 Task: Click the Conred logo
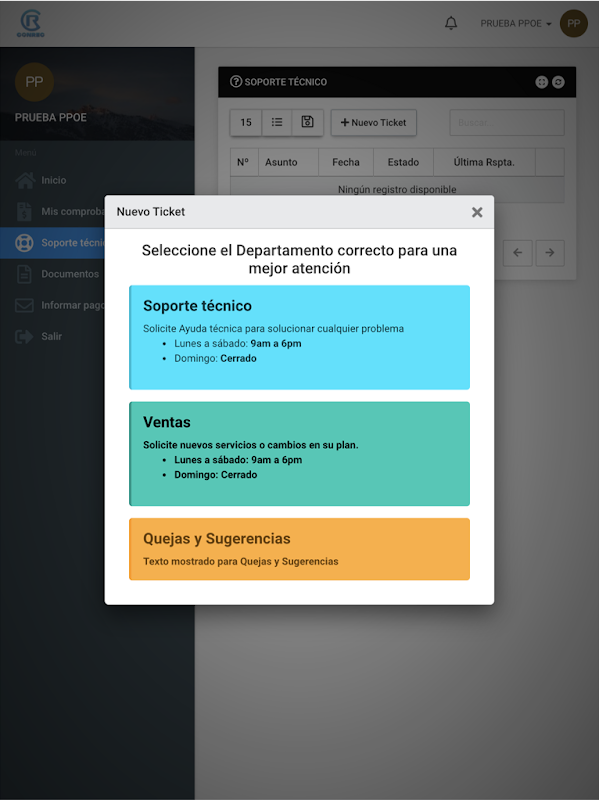[31, 23]
